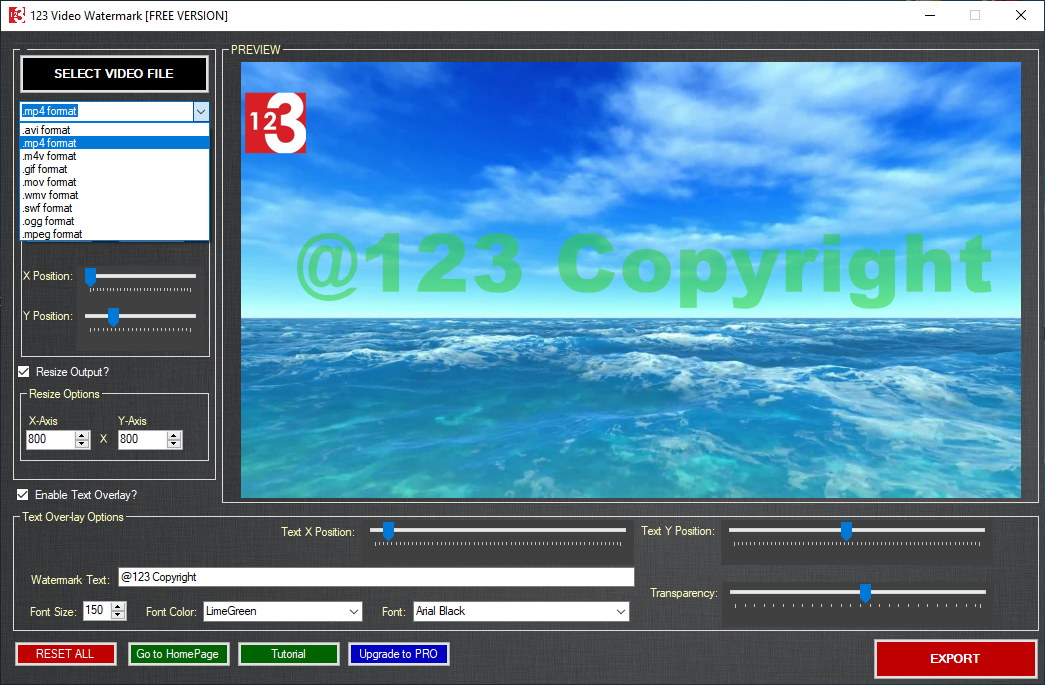Choose .avi format from the list

click(115, 130)
